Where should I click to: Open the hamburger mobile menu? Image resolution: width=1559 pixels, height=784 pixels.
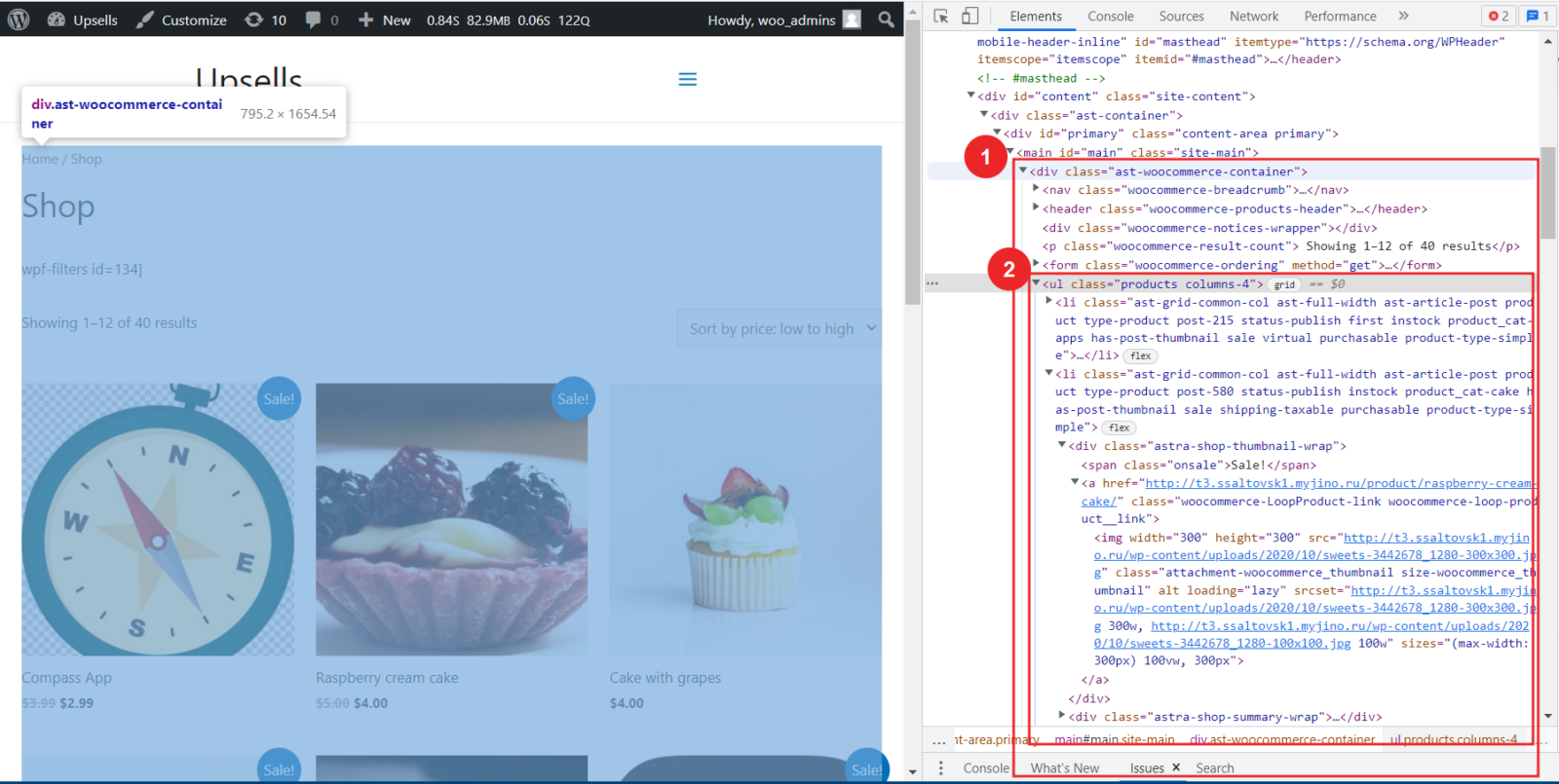tap(688, 79)
